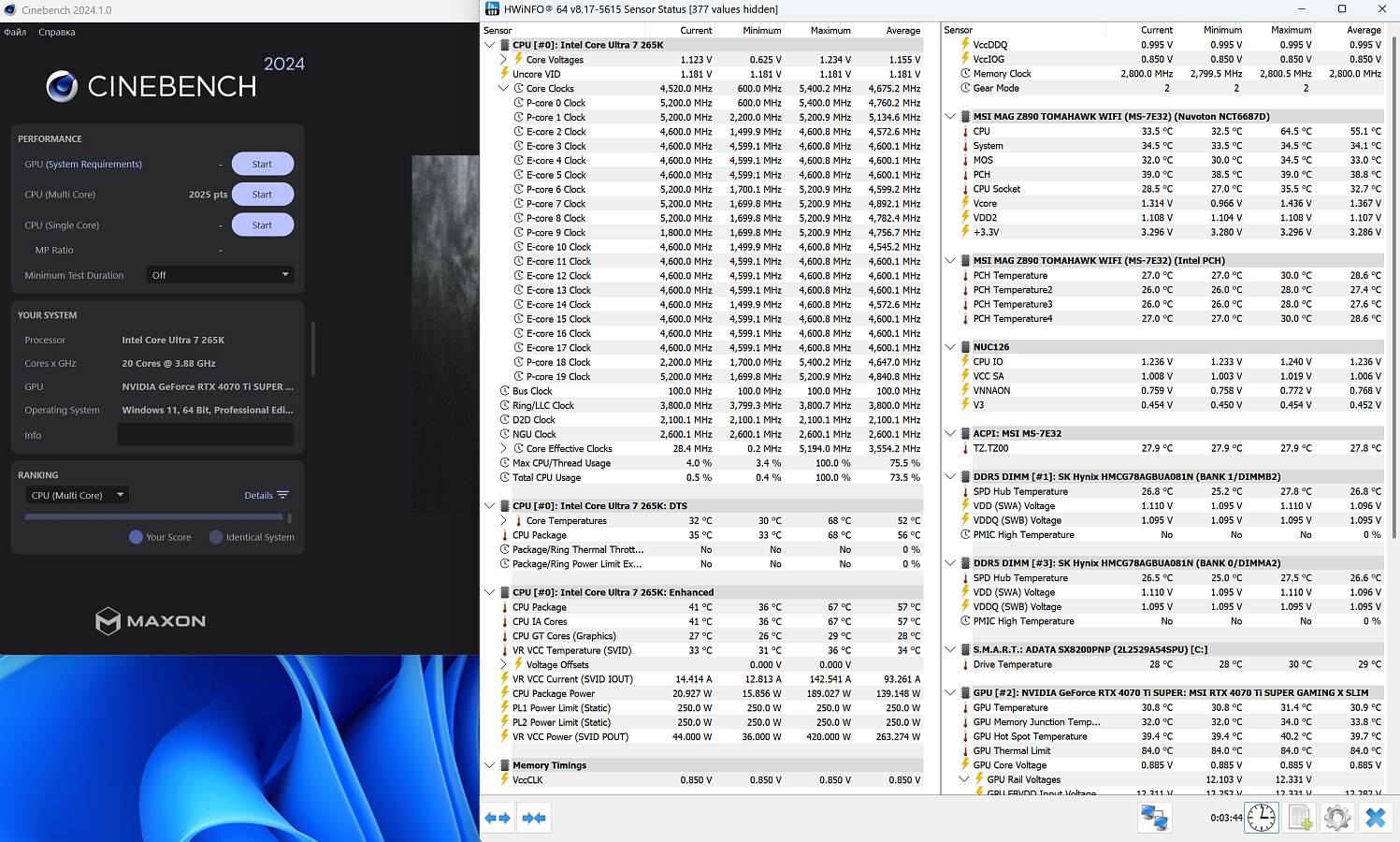Toggle the Identical System legend circle

[x=216, y=537]
